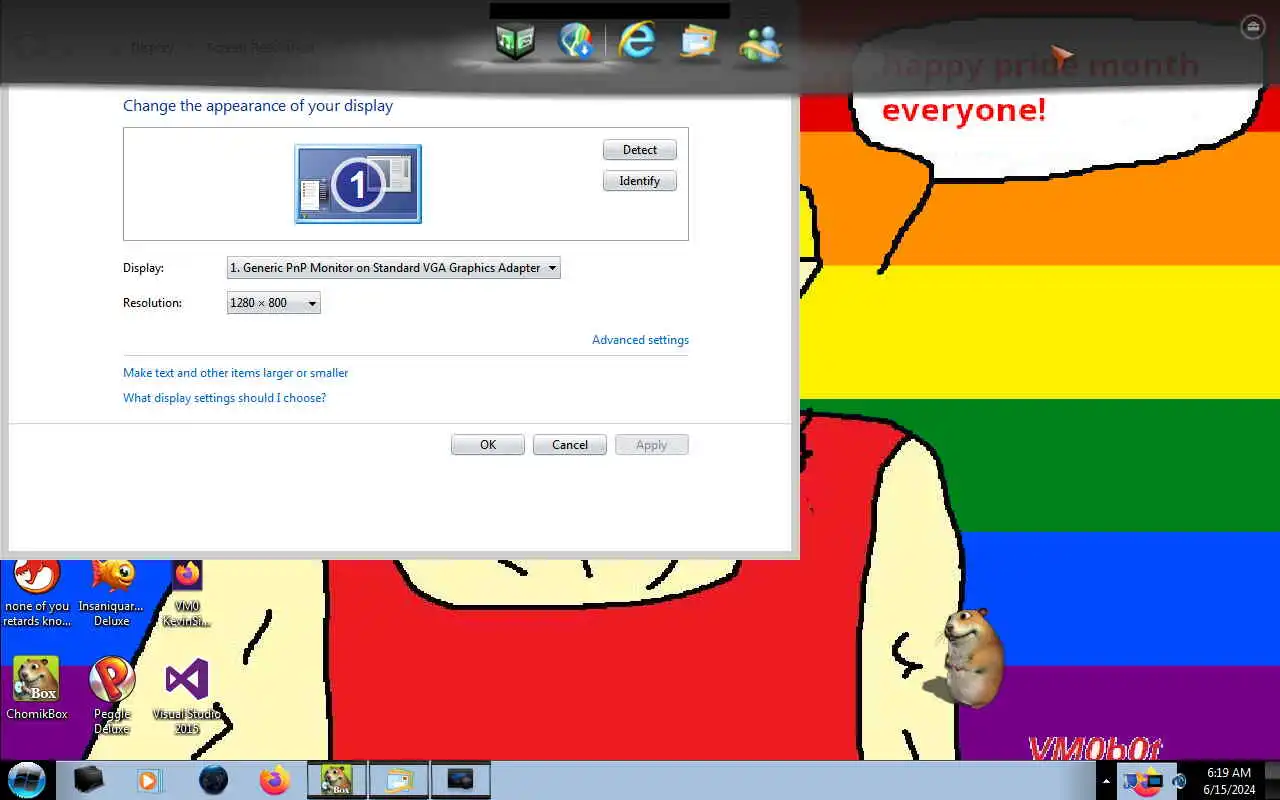Click the colorful flag icon in the system tray

pos(1133,781)
